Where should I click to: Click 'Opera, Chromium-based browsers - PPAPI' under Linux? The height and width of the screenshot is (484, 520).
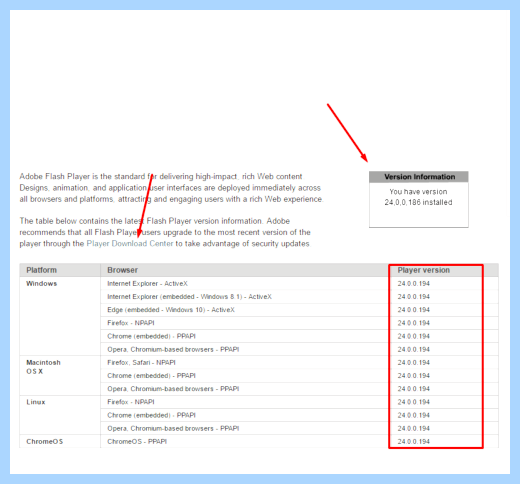tap(173, 428)
